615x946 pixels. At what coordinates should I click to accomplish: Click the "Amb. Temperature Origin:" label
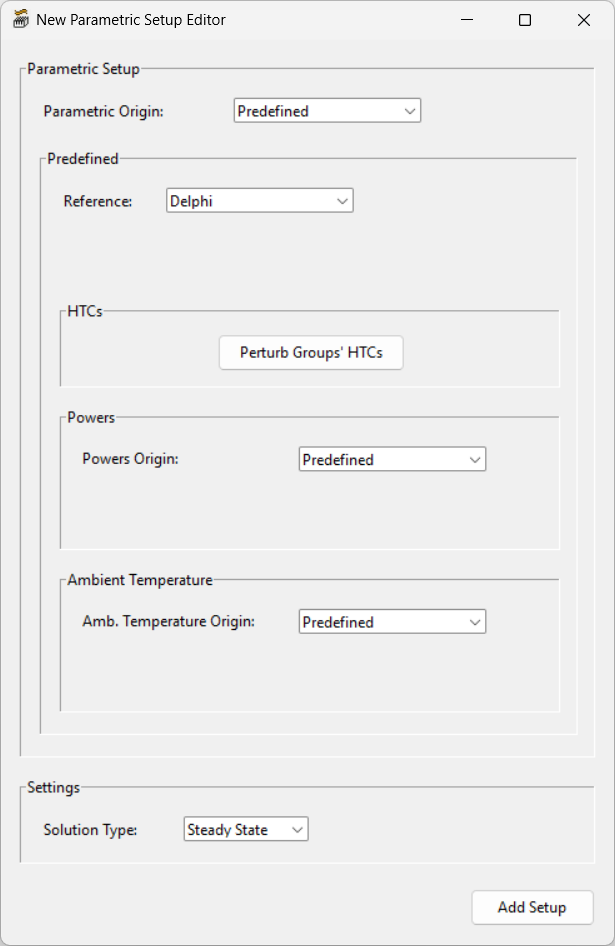pyautogui.click(x=168, y=621)
